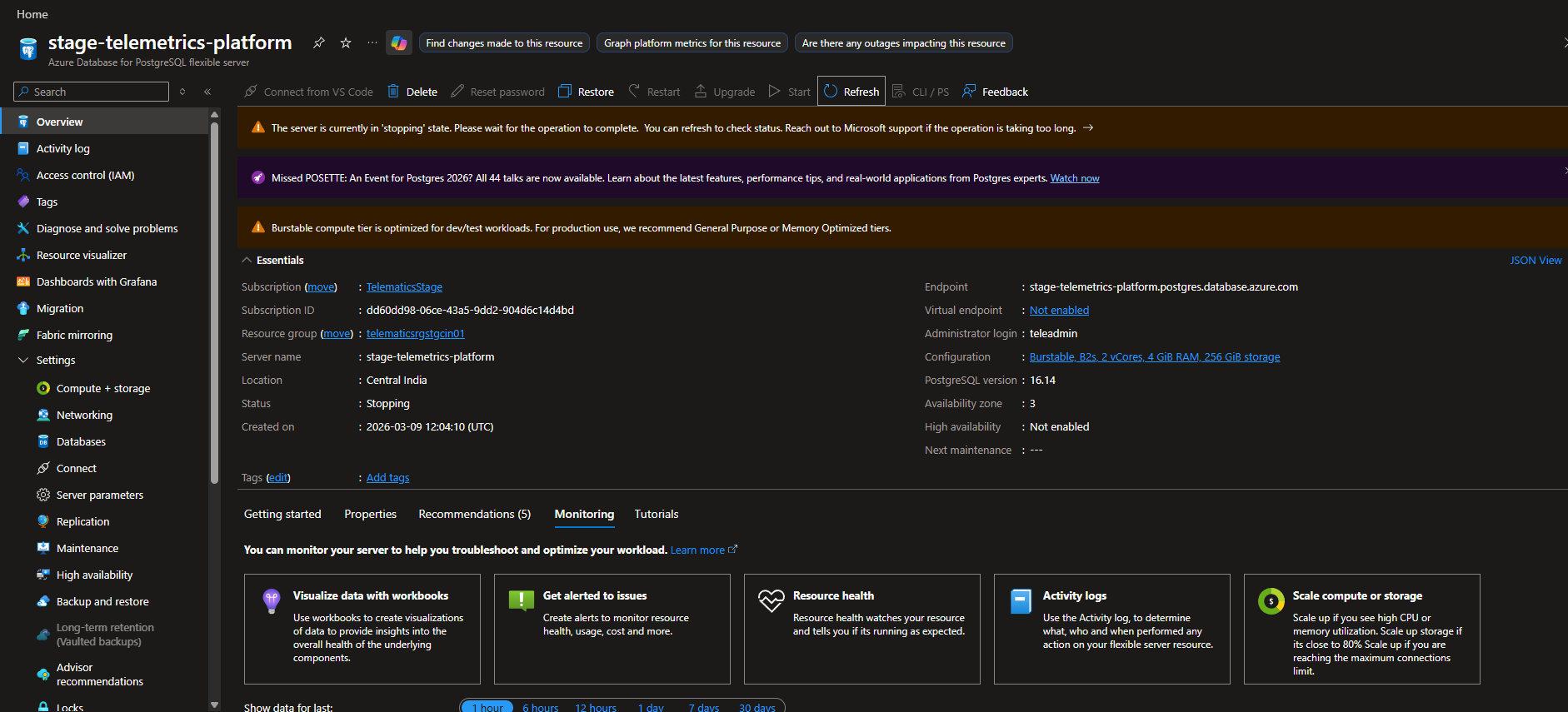The height and width of the screenshot is (712, 1568).
Task: Open High availability settings icon
Action: click(43, 575)
